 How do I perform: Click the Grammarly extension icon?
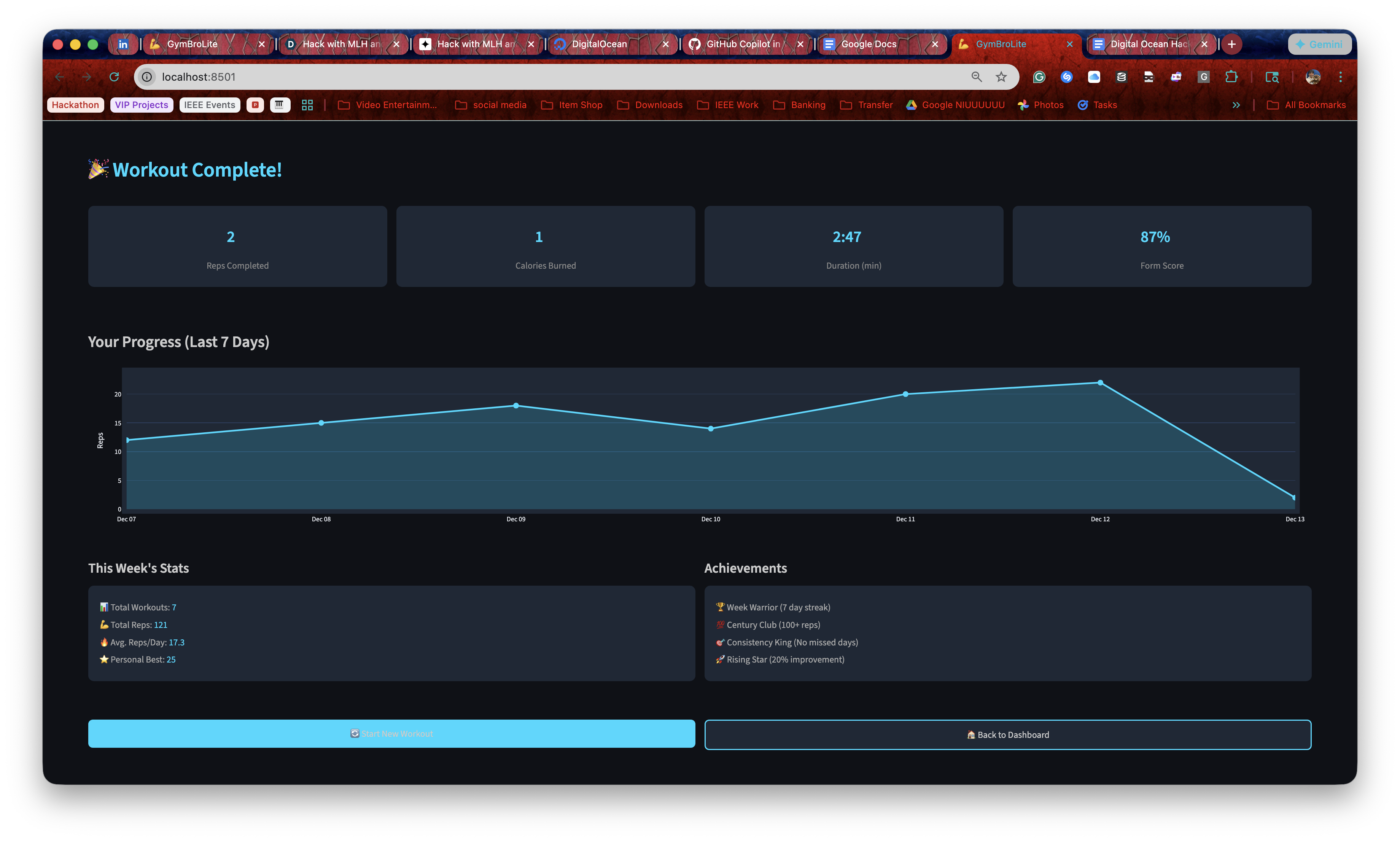(1039, 77)
